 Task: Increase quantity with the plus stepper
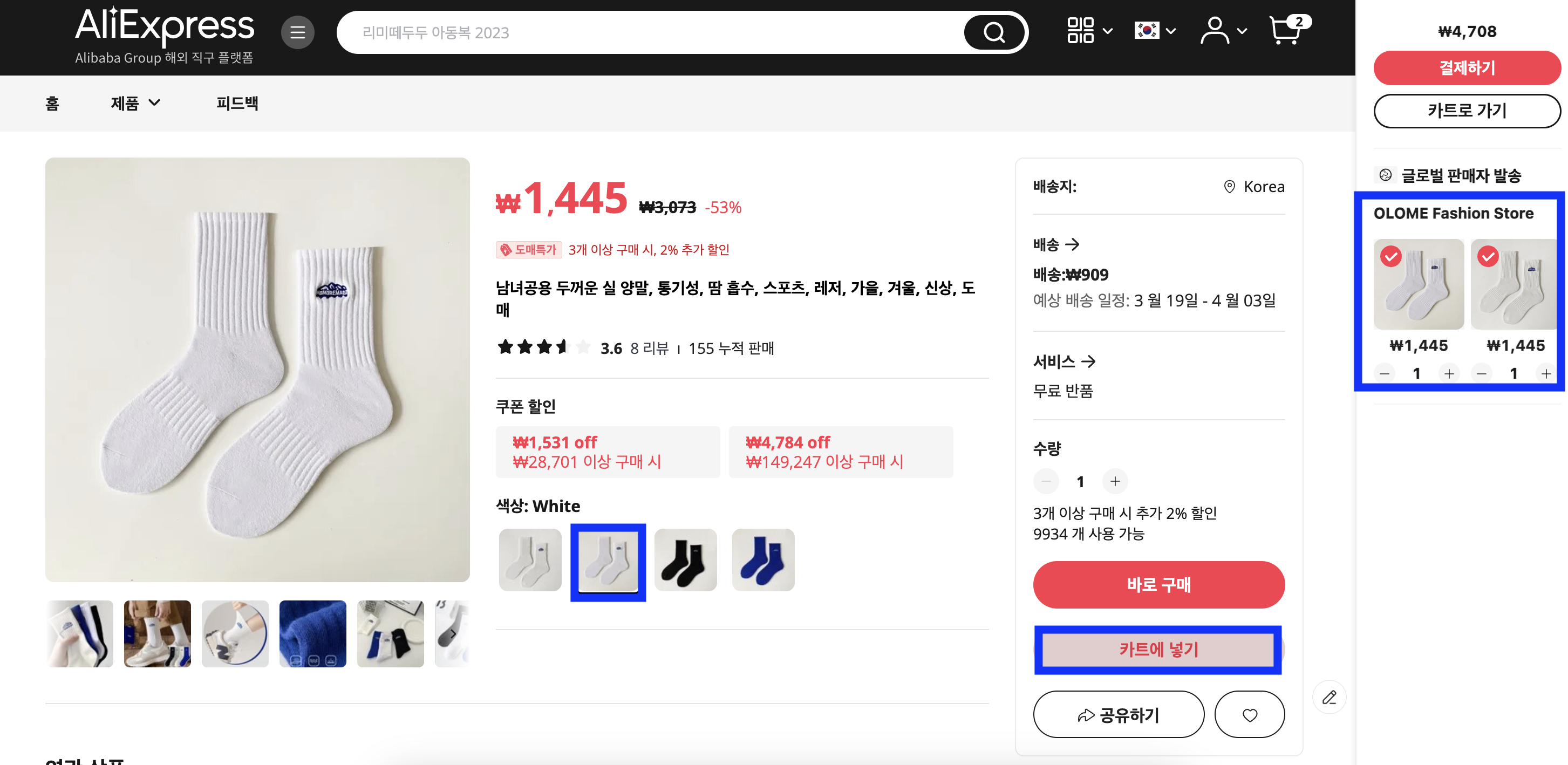[x=1115, y=481]
